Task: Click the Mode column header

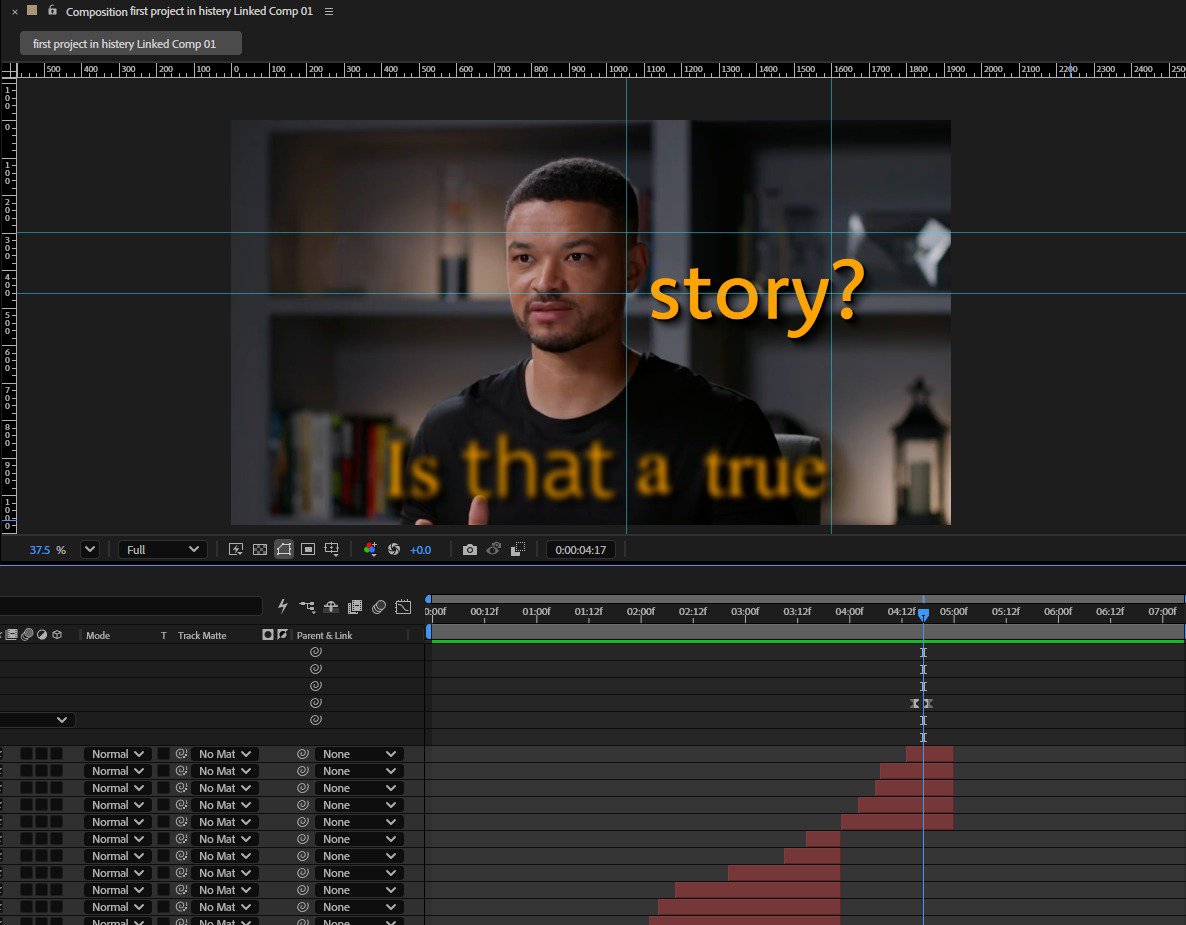Action: [x=98, y=635]
